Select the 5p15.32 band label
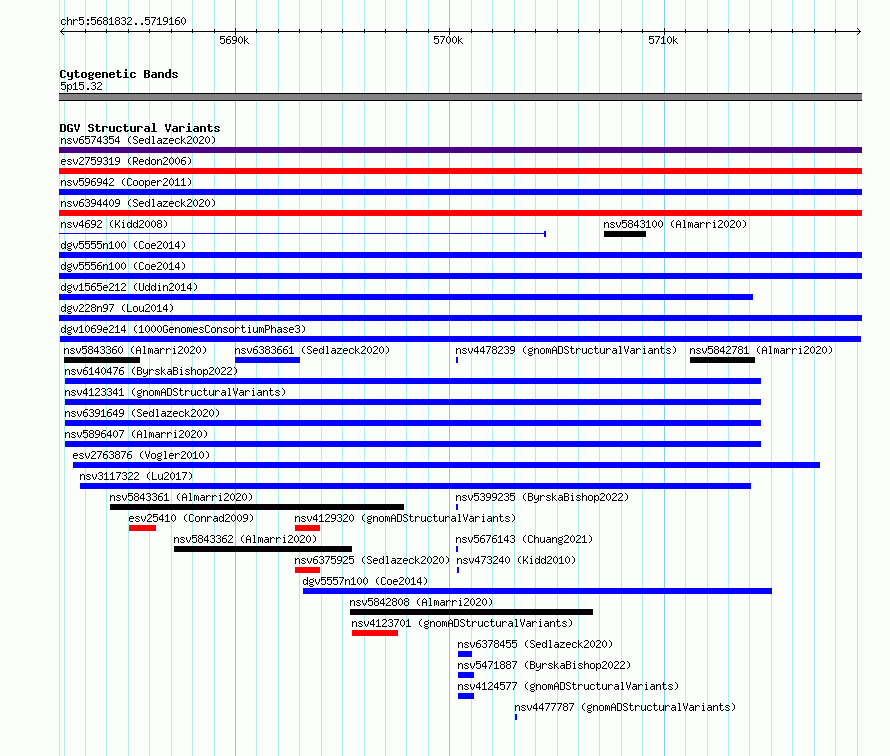Image resolution: width=890 pixels, height=756 pixels. [x=81, y=86]
